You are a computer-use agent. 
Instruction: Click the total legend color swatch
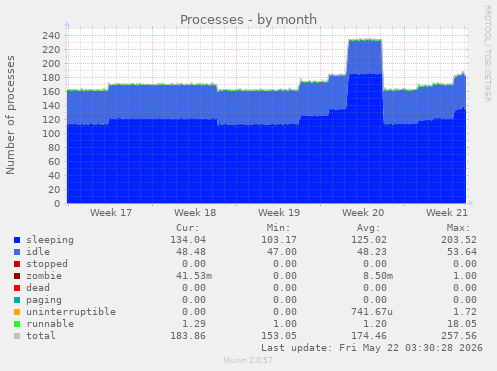tap(17, 336)
